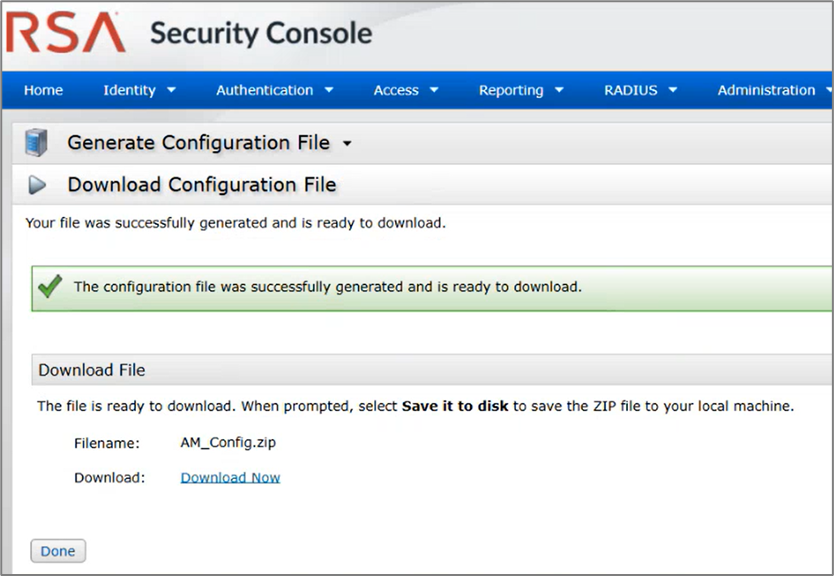The width and height of the screenshot is (834, 576).
Task: Click the server icon beside Generate Configuration File
Action: tap(36, 141)
